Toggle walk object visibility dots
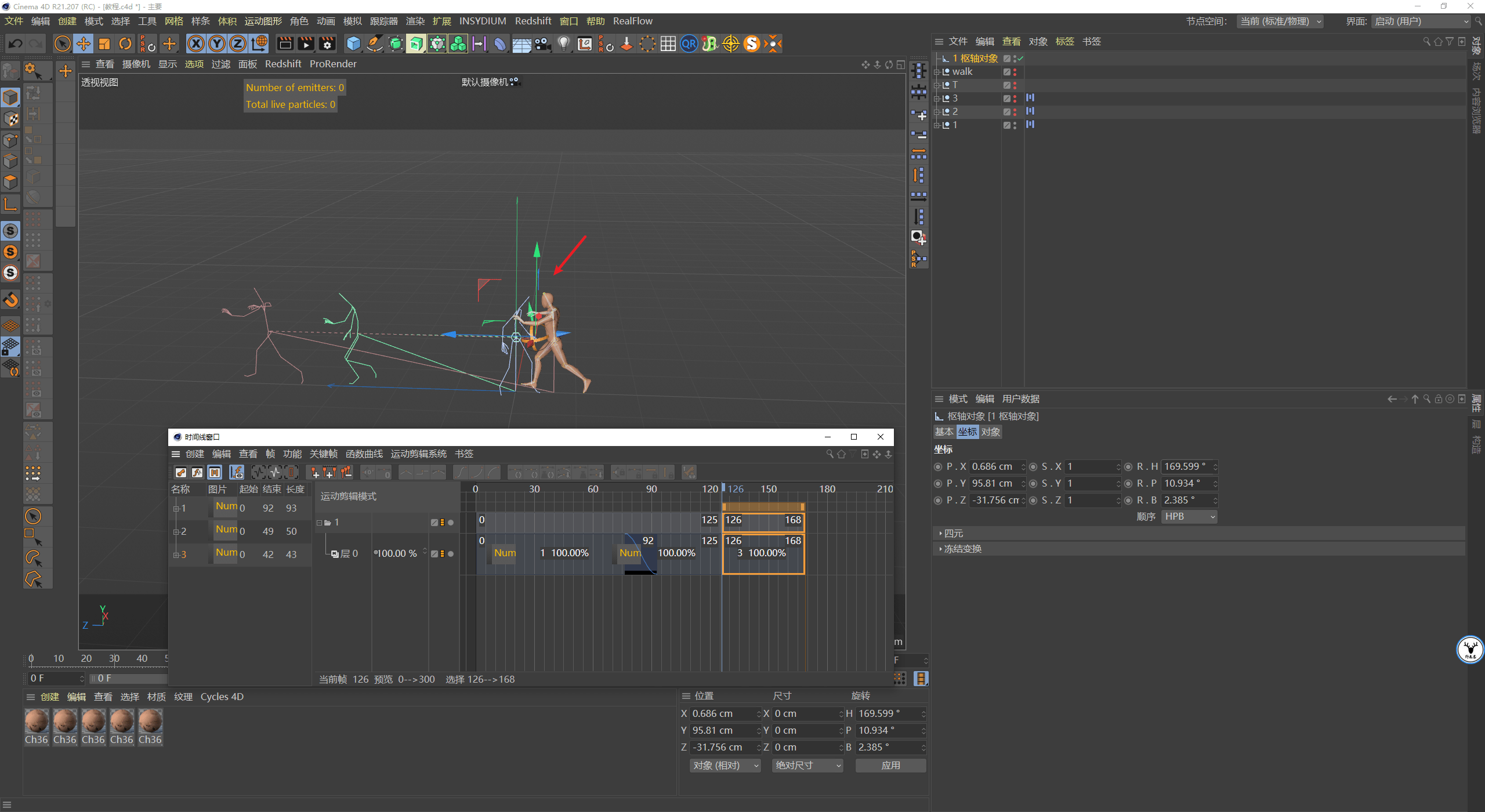Viewport: 1485px width, 812px height. tap(1015, 72)
